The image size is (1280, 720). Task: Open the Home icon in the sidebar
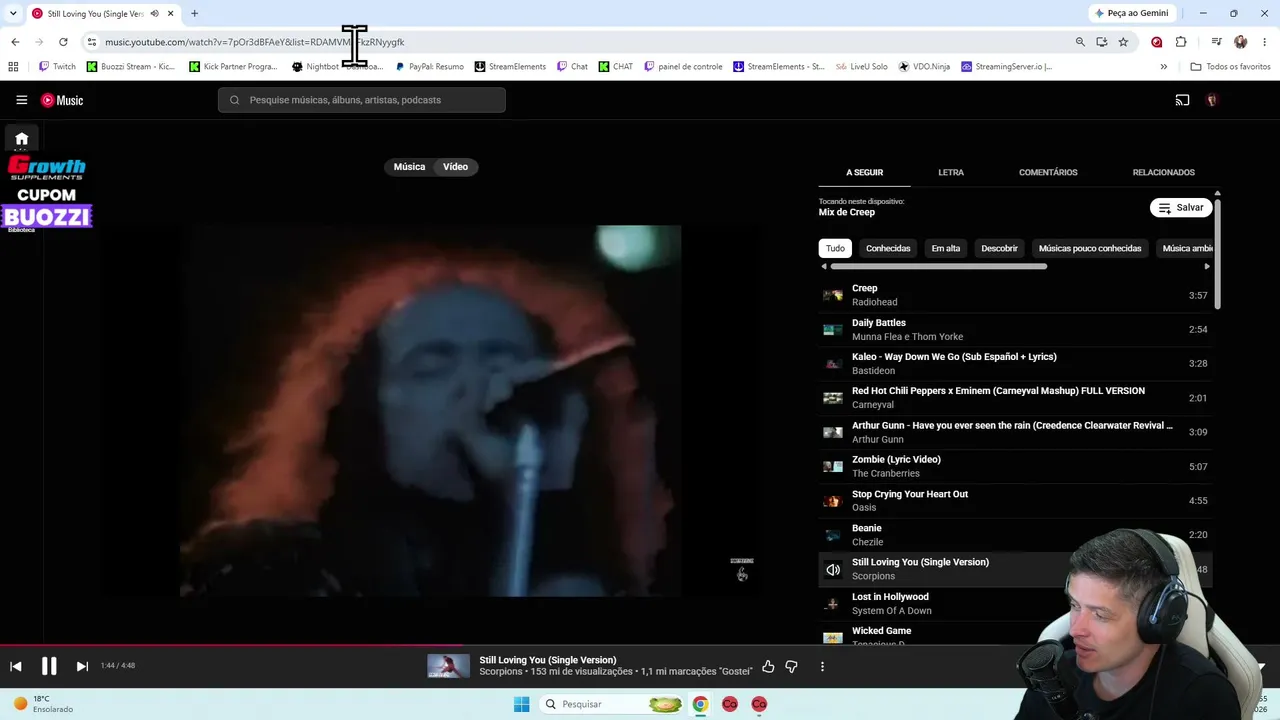tap(21, 139)
